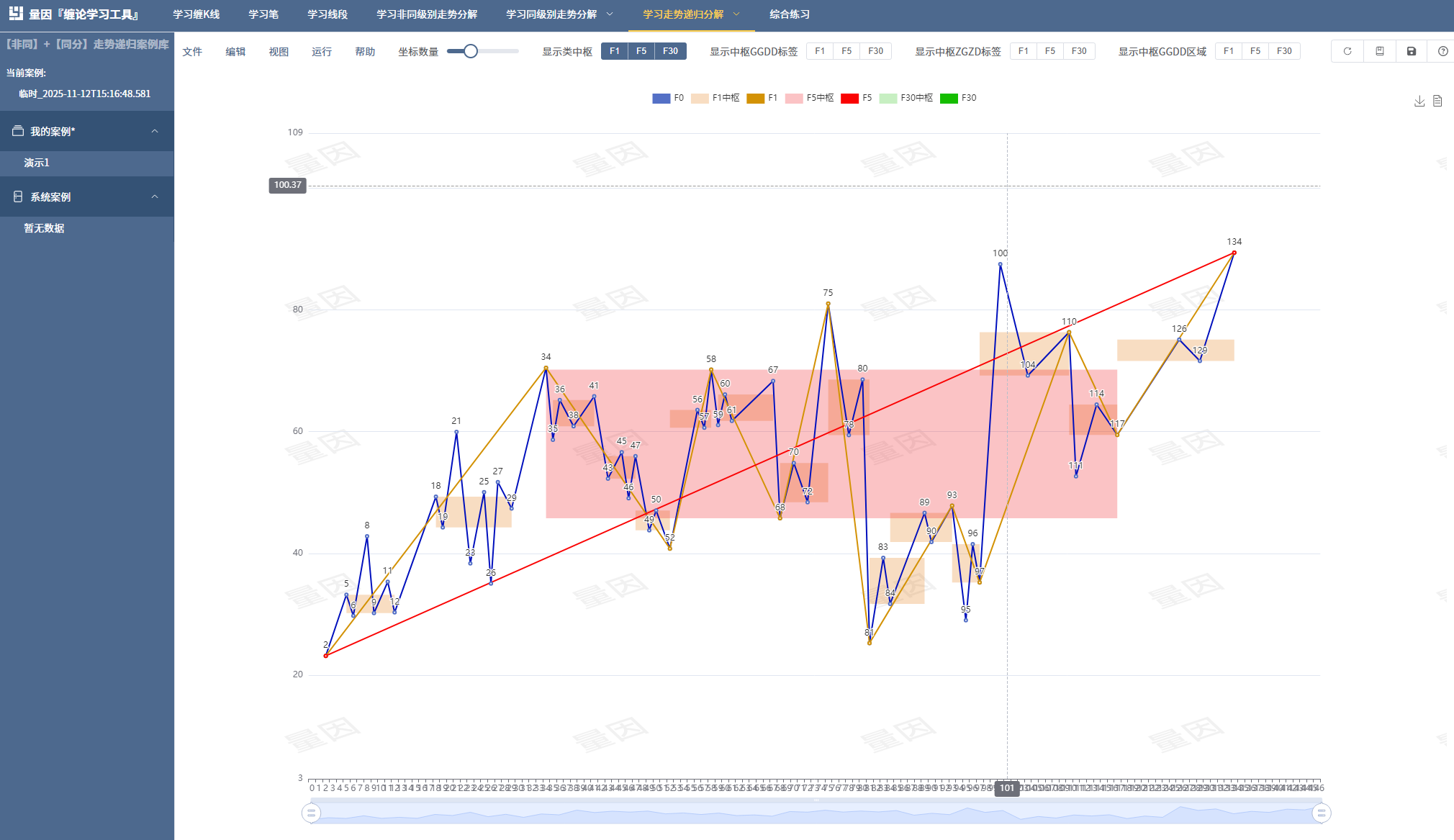Open 学习同级别走势分解 dropdown arrow
The width and height of the screenshot is (1454, 840).
pos(610,14)
